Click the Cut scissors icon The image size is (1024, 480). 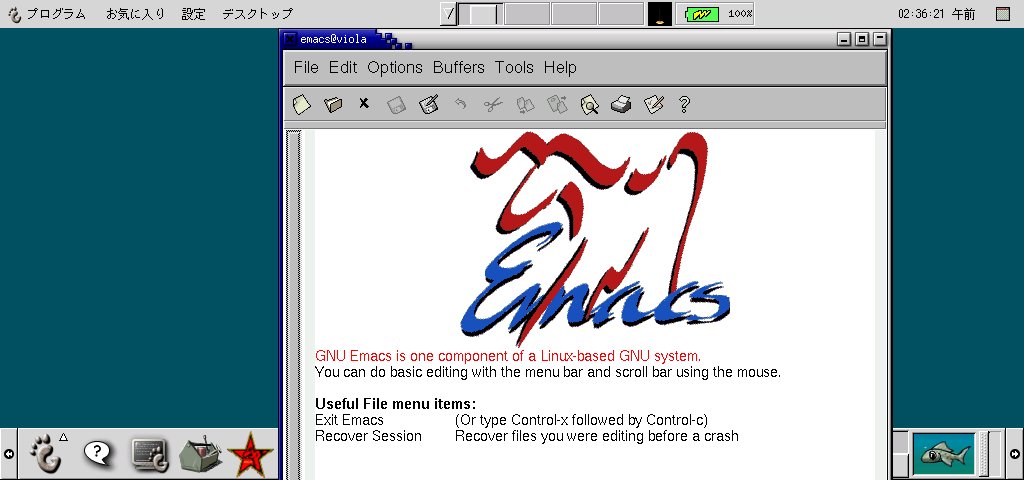(493, 104)
